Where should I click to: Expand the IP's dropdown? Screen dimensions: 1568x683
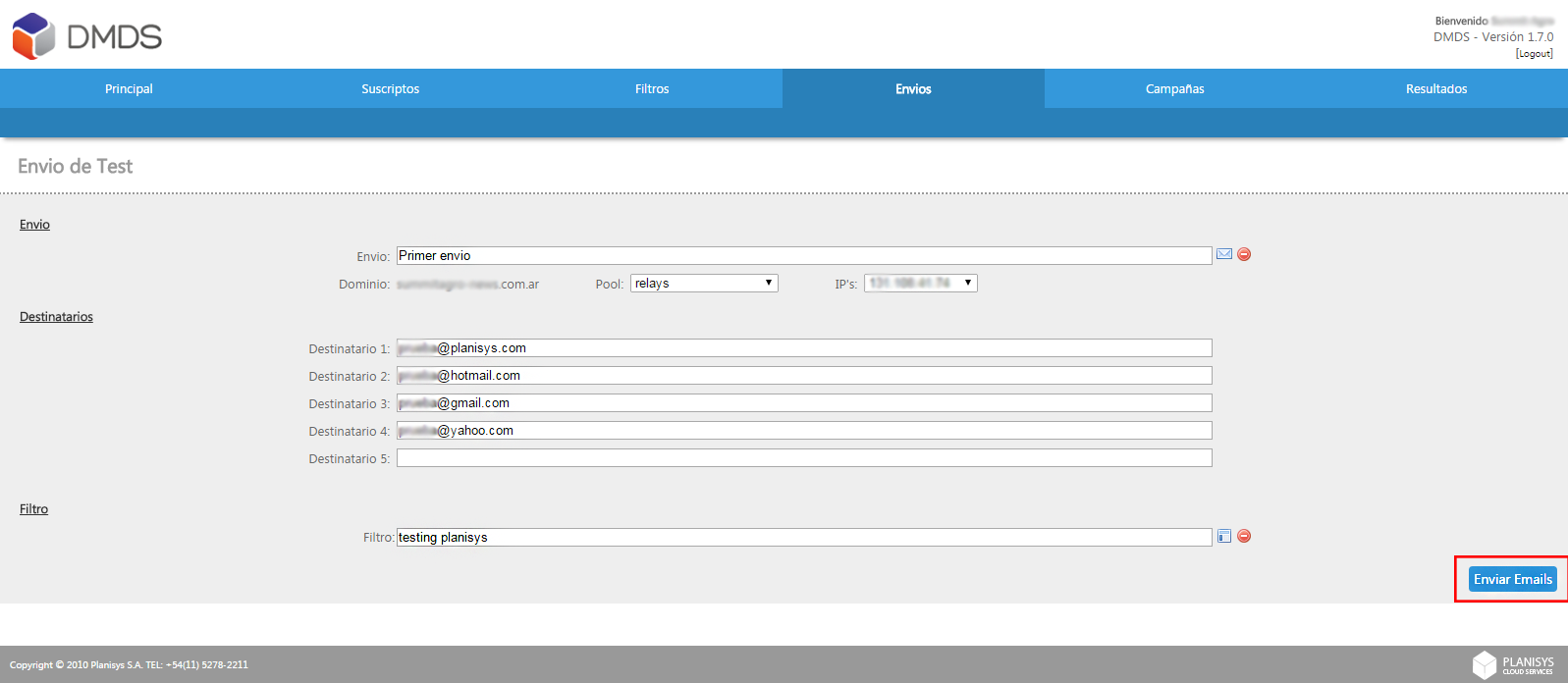[x=921, y=283]
